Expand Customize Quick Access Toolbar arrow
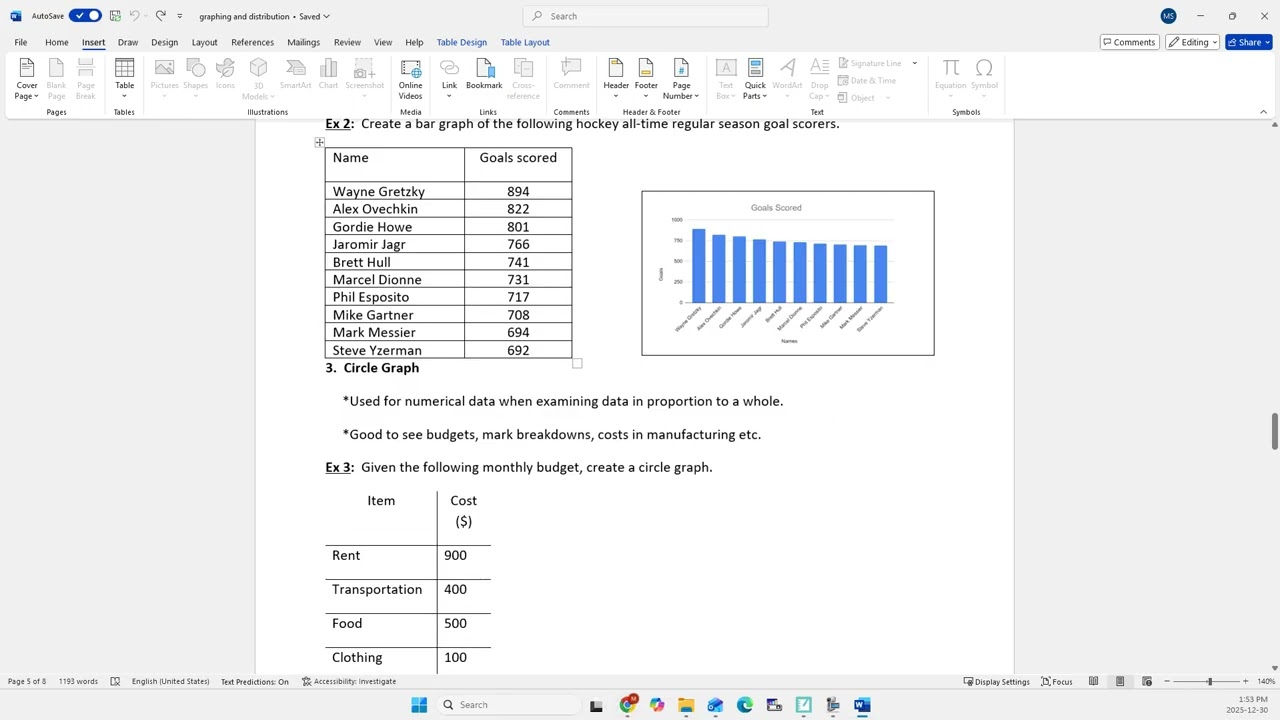This screenshot has width=1280, height=720. coord(180,16)
